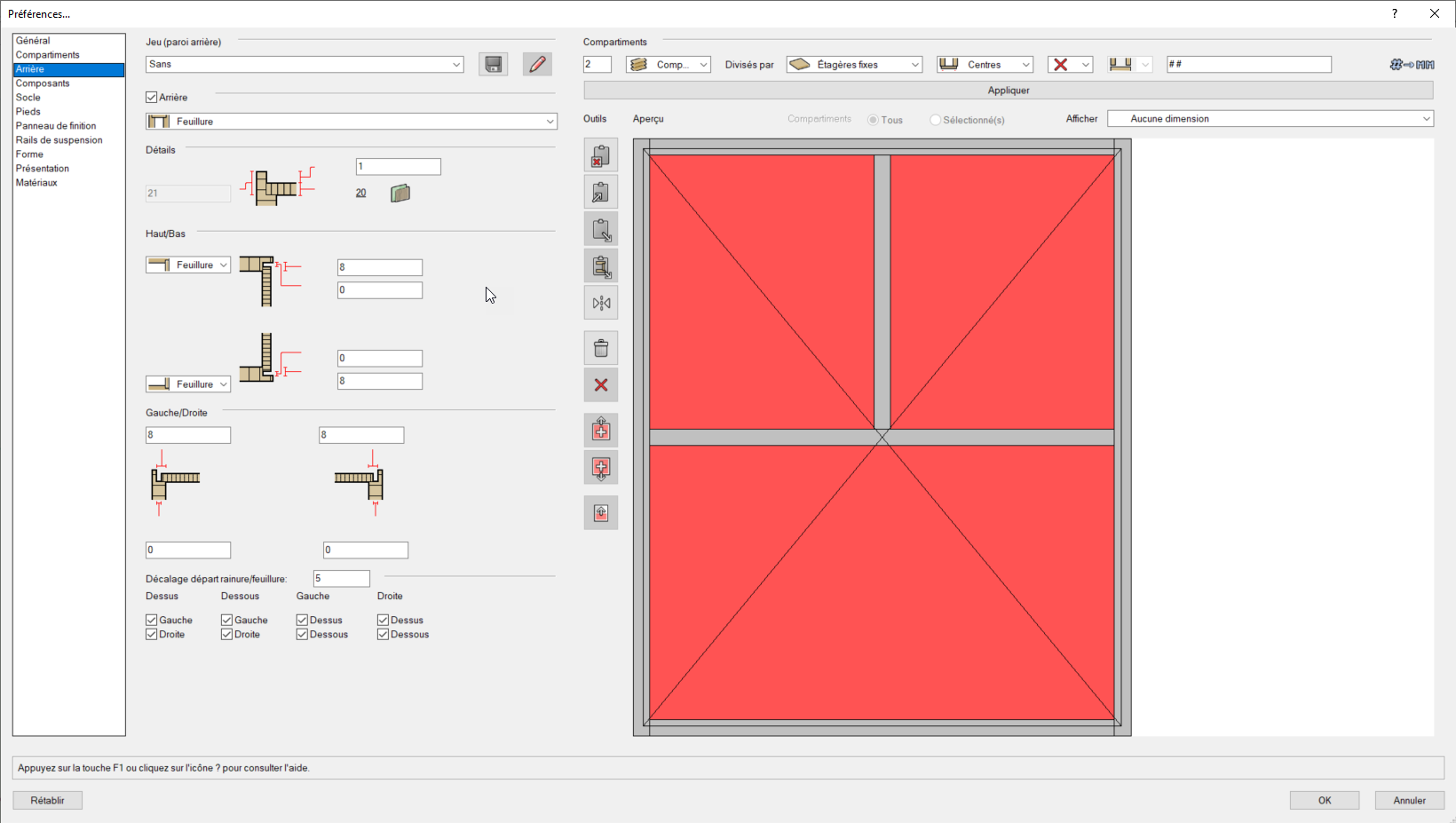Select the Sélectionné(s) radio button

tap(935, 119)
